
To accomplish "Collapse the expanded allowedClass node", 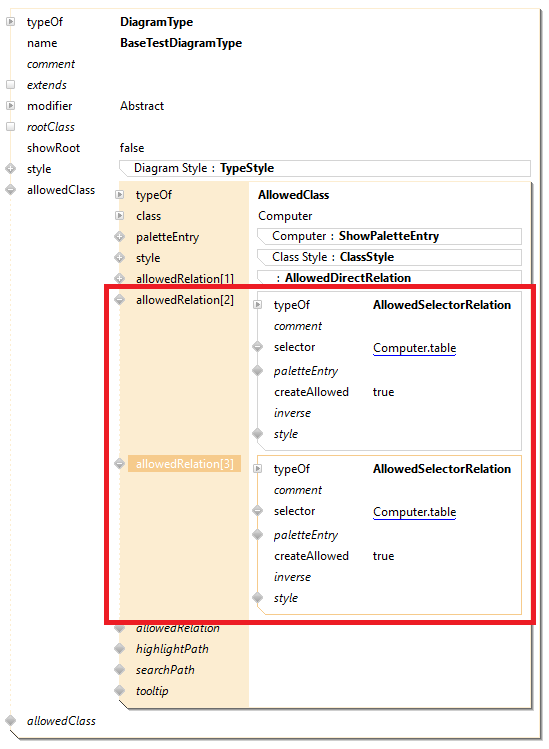I will tap(11, 190).
